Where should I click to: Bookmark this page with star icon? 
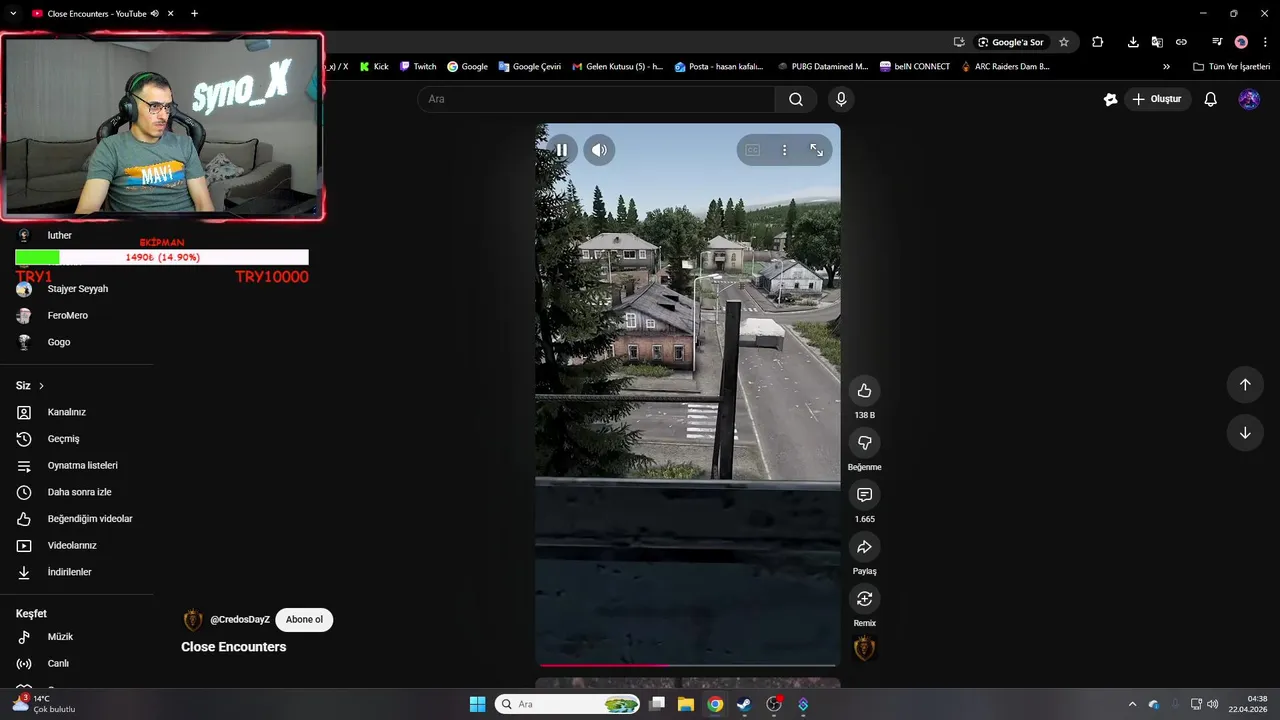(x=1064, y=42)
